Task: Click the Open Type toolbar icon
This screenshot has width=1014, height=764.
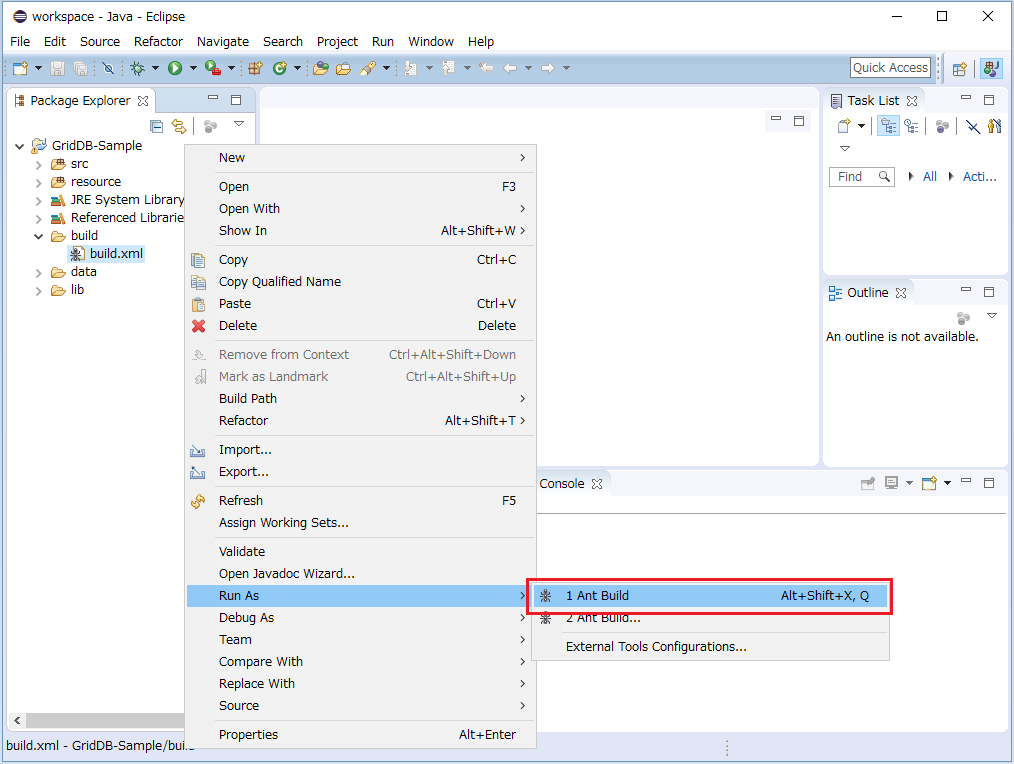Action: 321,68
